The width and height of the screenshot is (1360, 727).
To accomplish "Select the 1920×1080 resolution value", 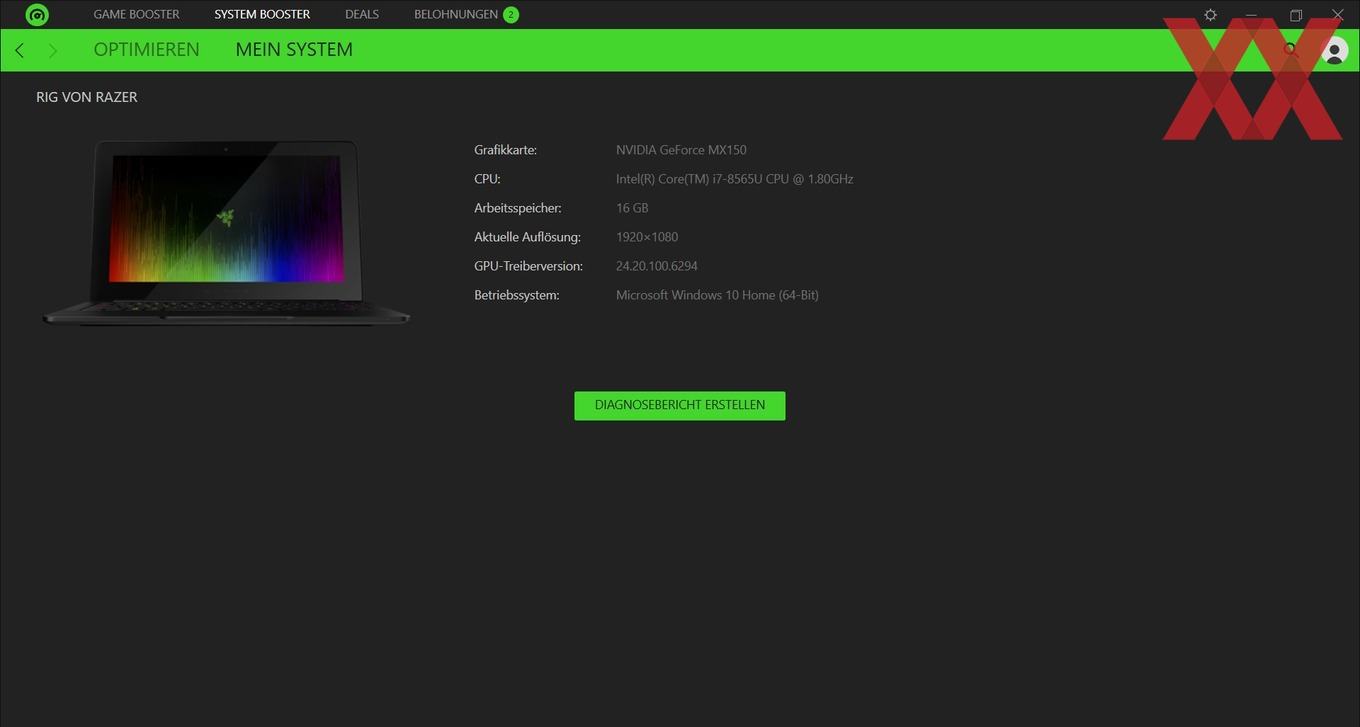I will (647, 237).
